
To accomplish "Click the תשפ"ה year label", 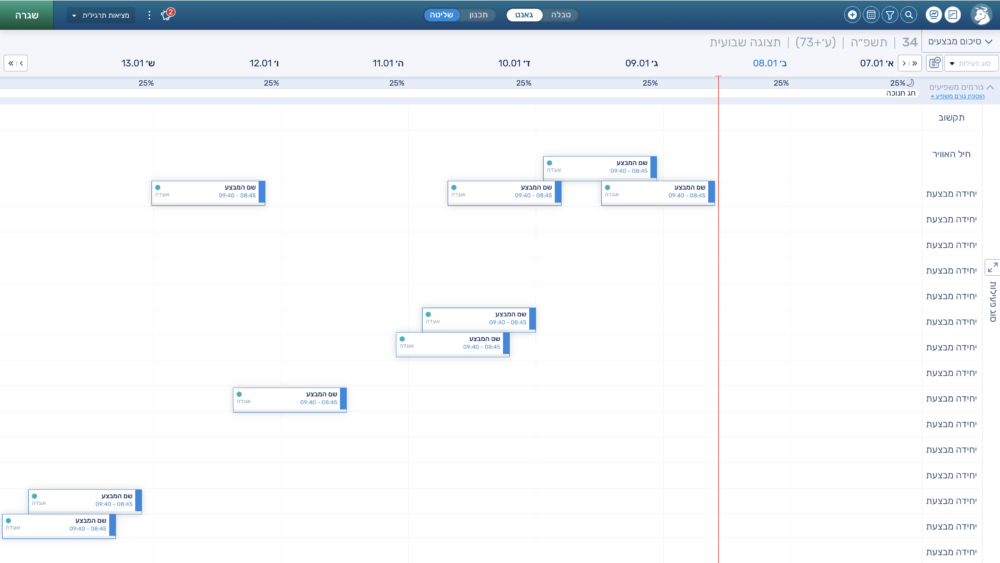I will [869, 42].
